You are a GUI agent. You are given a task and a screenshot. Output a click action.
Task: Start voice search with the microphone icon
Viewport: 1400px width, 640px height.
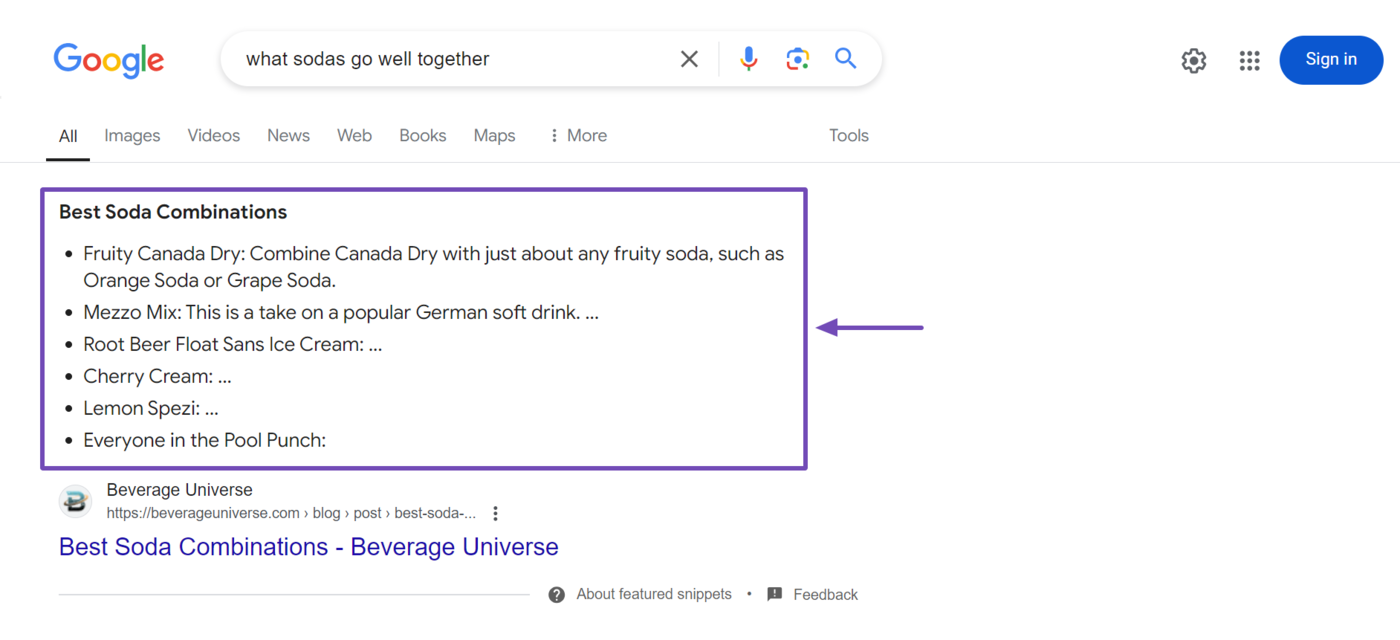click(x=748, y=59)
